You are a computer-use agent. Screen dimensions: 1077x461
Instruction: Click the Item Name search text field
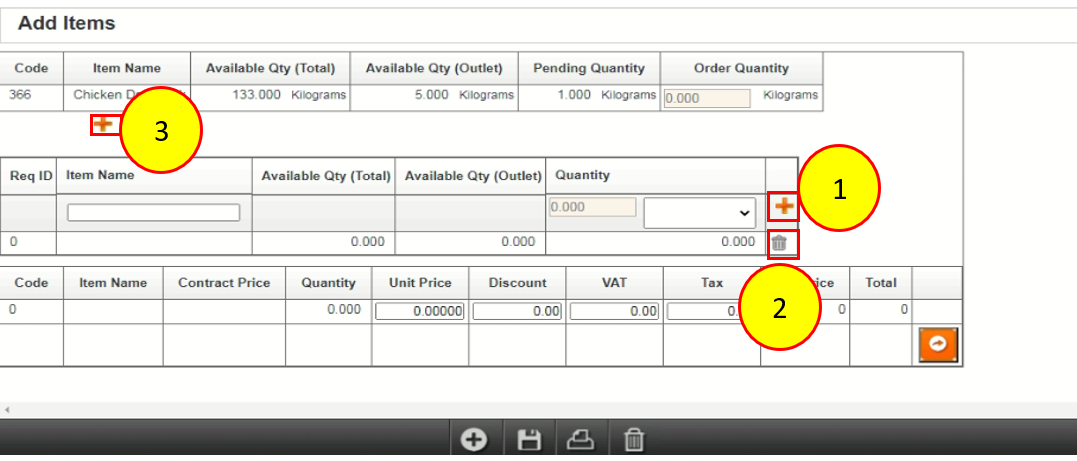tap(153, 212)
